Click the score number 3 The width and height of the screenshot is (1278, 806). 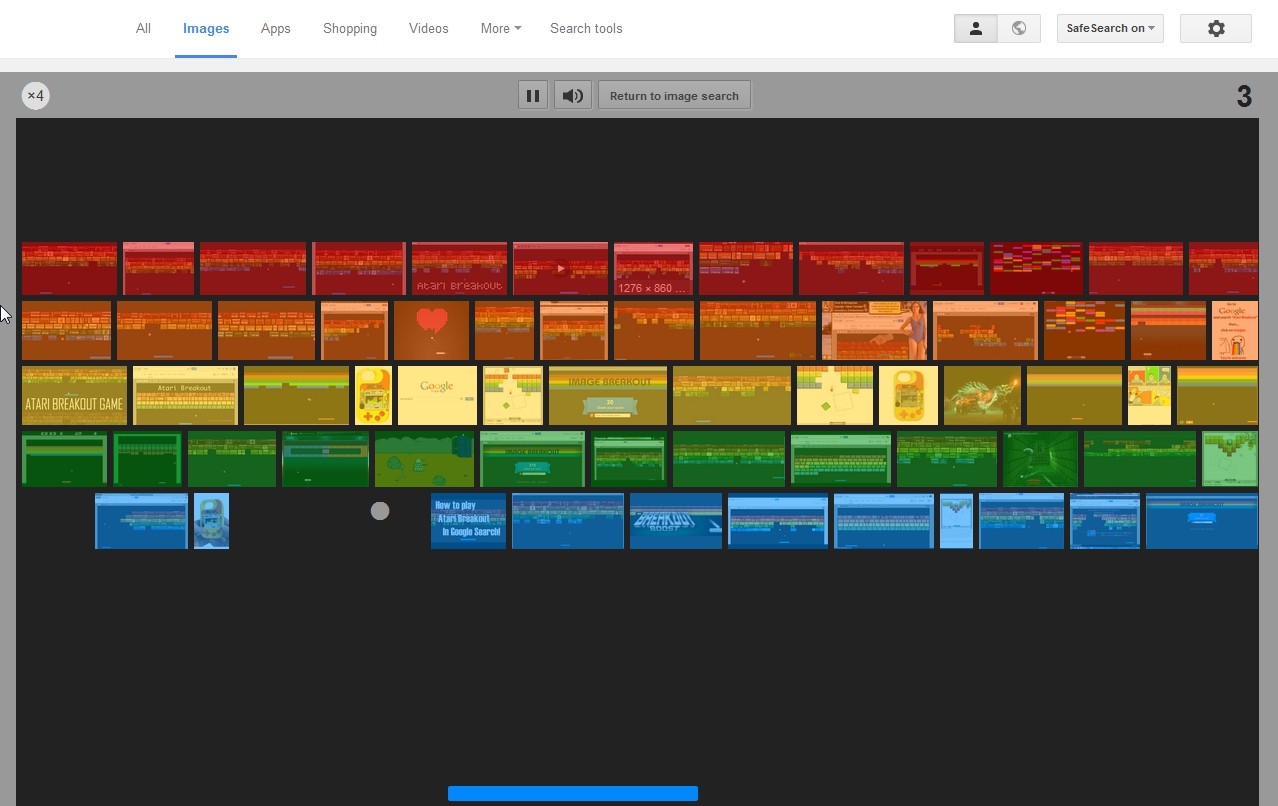1244,96
